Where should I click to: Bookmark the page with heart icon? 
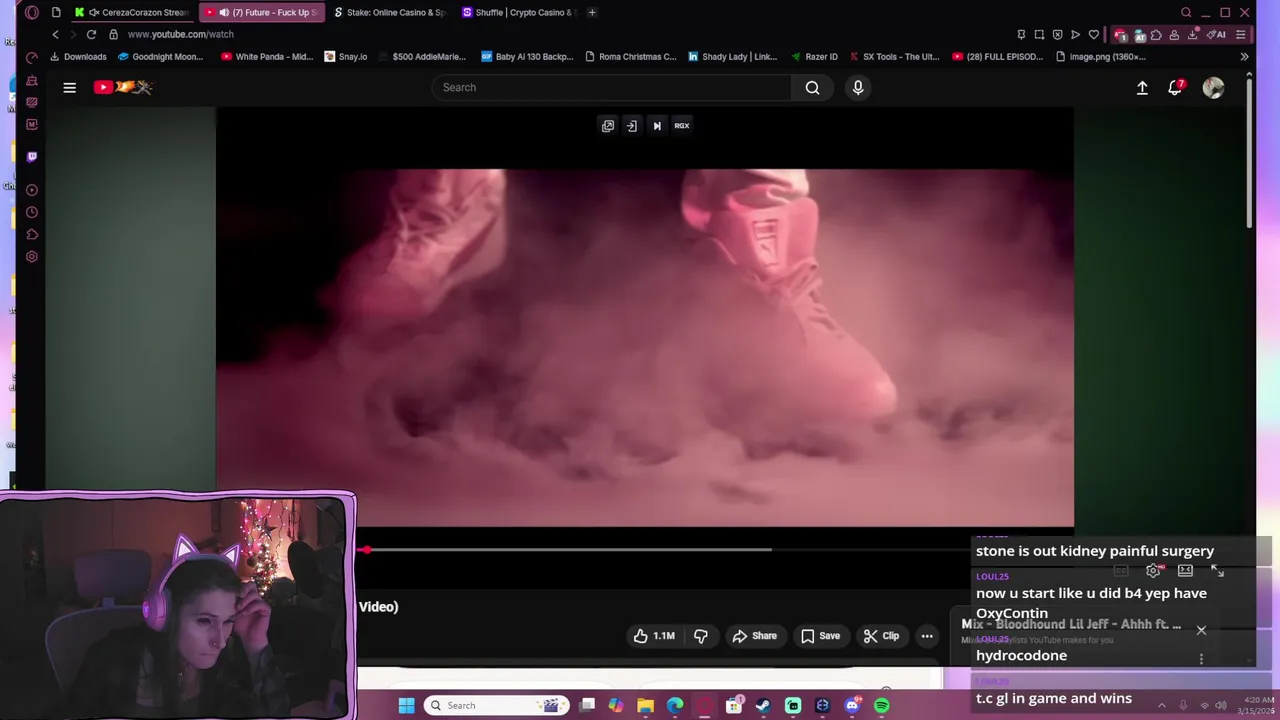(x=1094, y=34)
